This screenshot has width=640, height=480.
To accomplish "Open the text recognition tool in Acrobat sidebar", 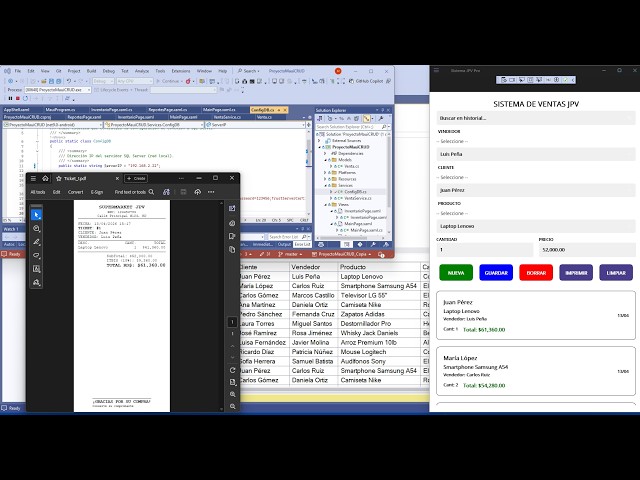I will point(36,269).
